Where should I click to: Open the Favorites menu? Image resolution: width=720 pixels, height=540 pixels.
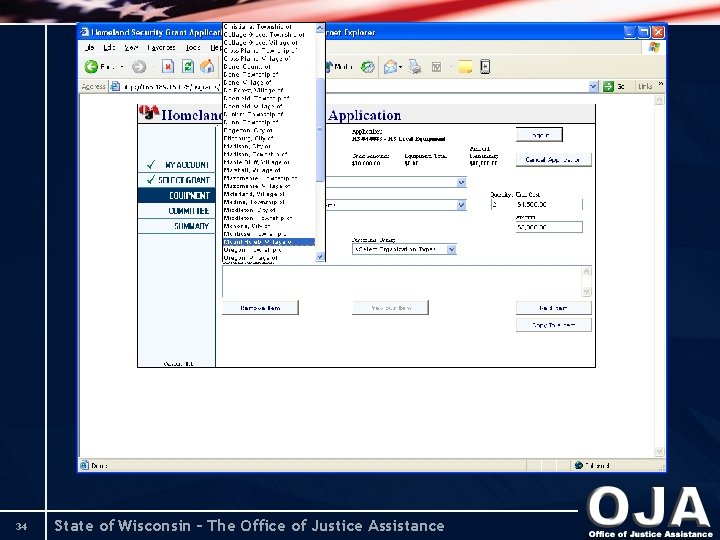161,47
